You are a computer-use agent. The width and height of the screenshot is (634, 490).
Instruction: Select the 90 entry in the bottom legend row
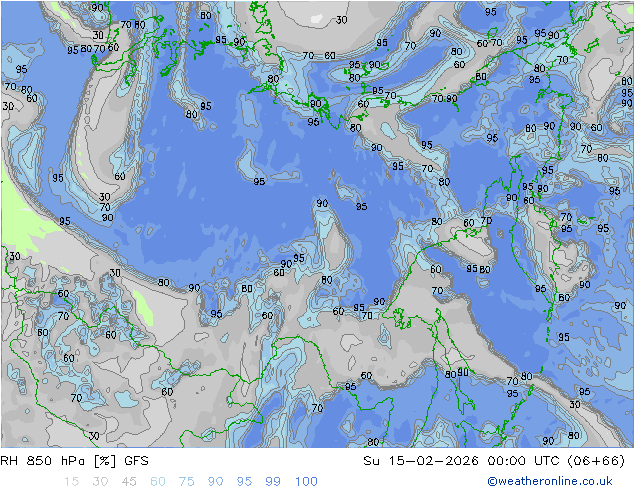(215, 481)
